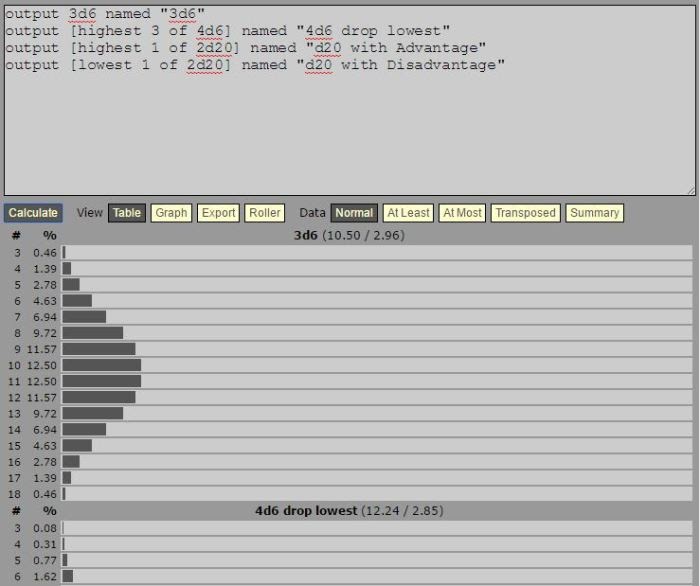Image resolution: width=700 pixels, height=586 pixels.
Task: Click the 0.46 value for 3d6 result 18
Action: (45, 494)
